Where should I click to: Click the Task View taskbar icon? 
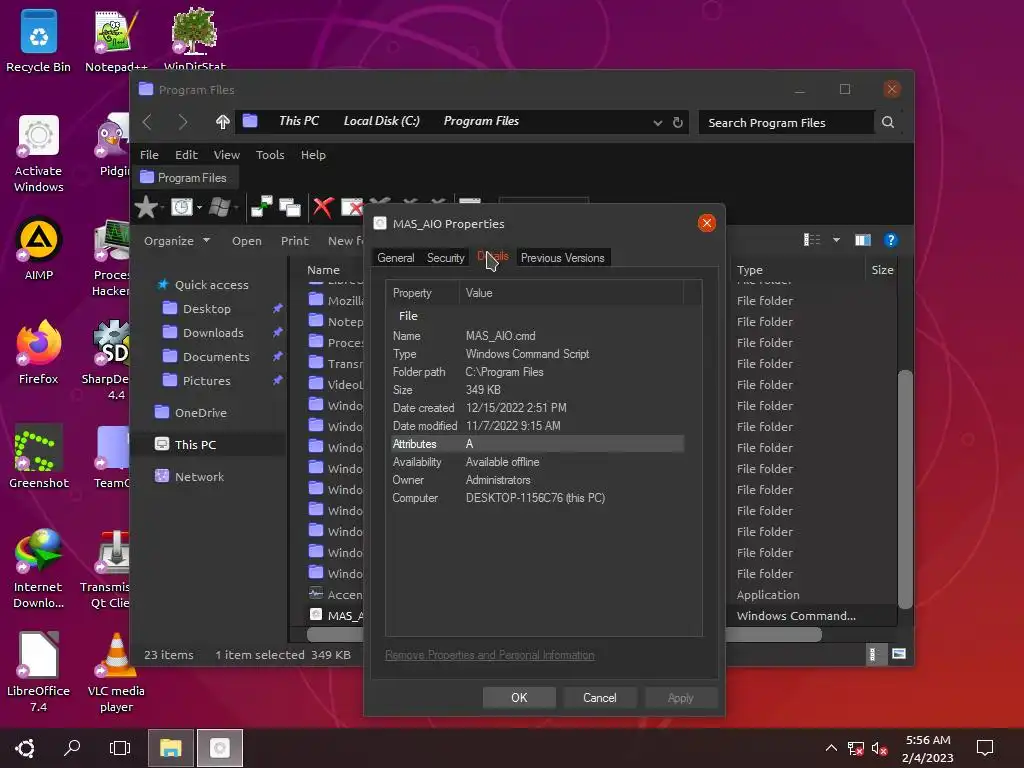120,748
